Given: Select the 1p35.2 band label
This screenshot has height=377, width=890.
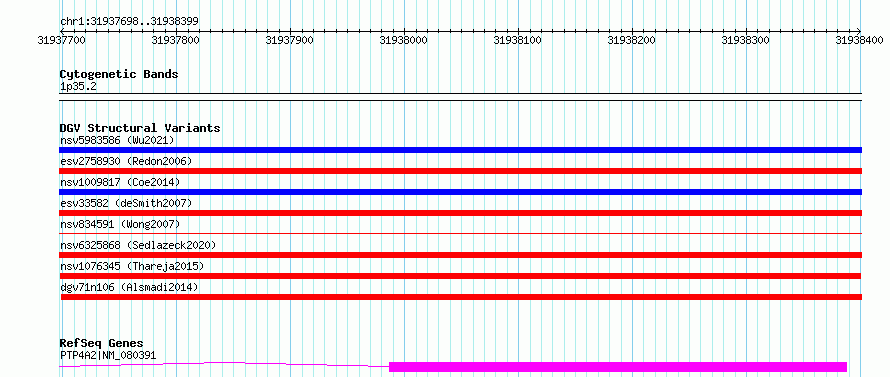Looking at the screenshot, I should coord(78,86).
